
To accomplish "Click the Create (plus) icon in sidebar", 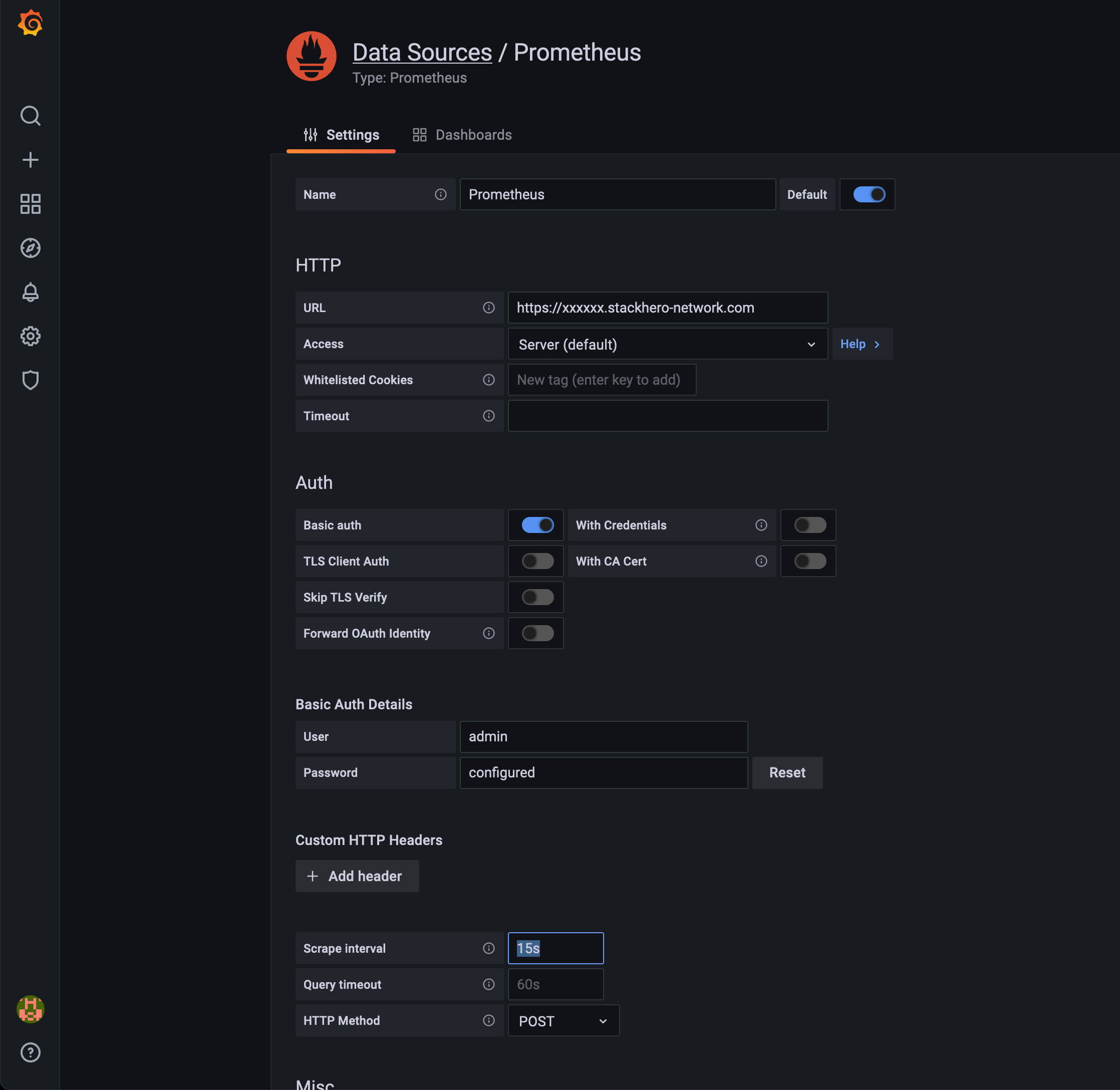I will pyautogui.click(x=31, y=160).
